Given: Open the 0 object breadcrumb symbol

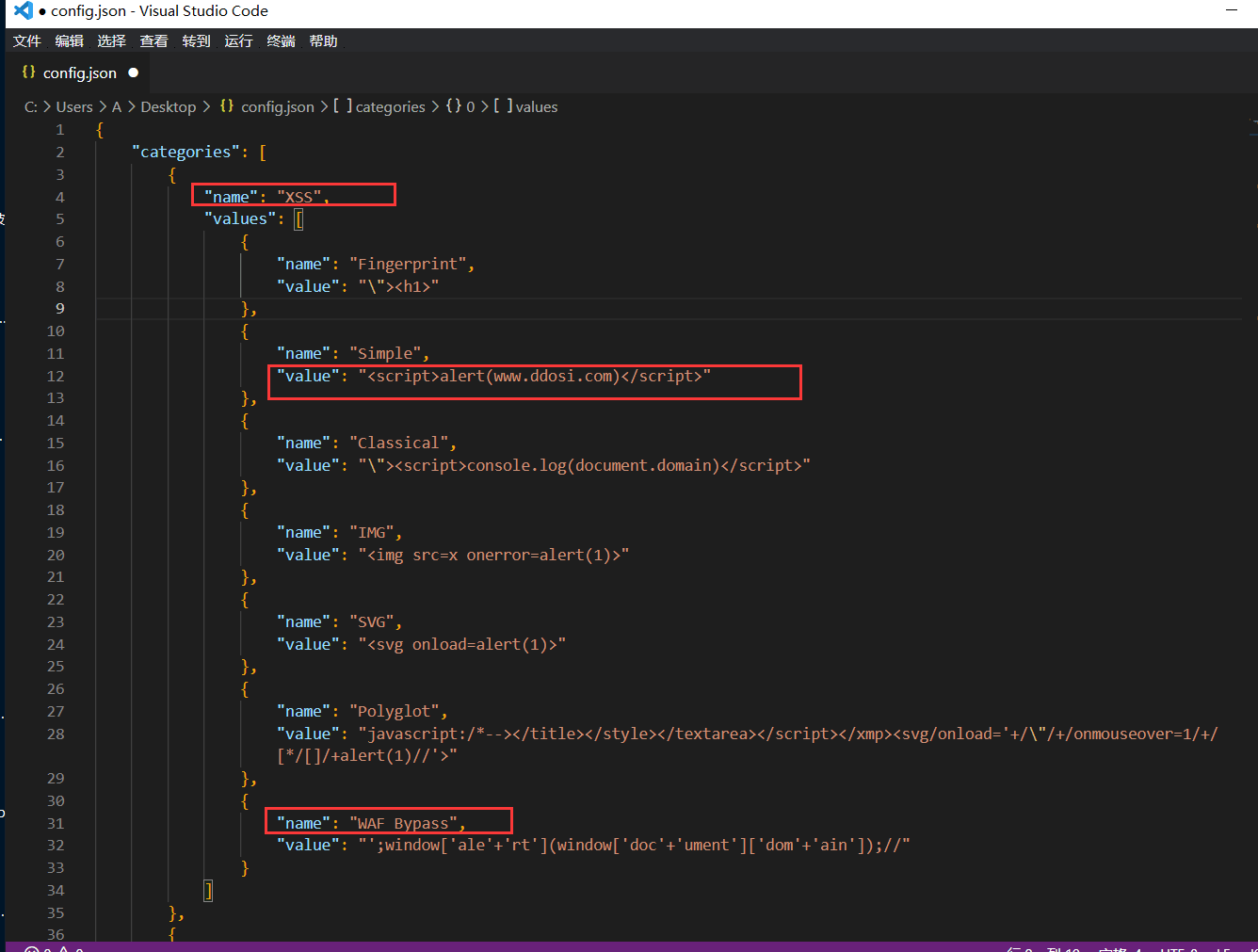Looking at the screenshot, I should coord(460,106).
